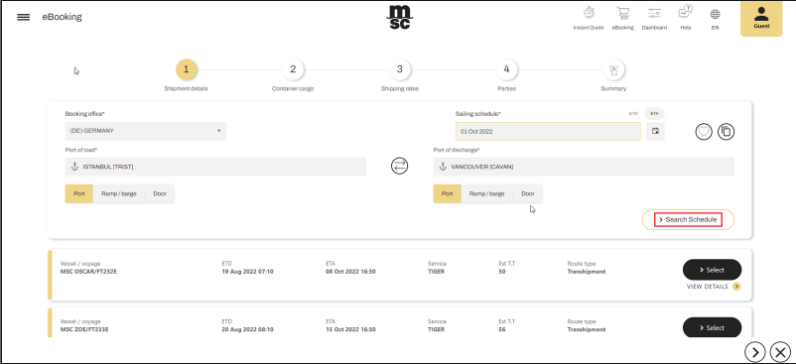Click the Search Schedule button

[688, 219]
